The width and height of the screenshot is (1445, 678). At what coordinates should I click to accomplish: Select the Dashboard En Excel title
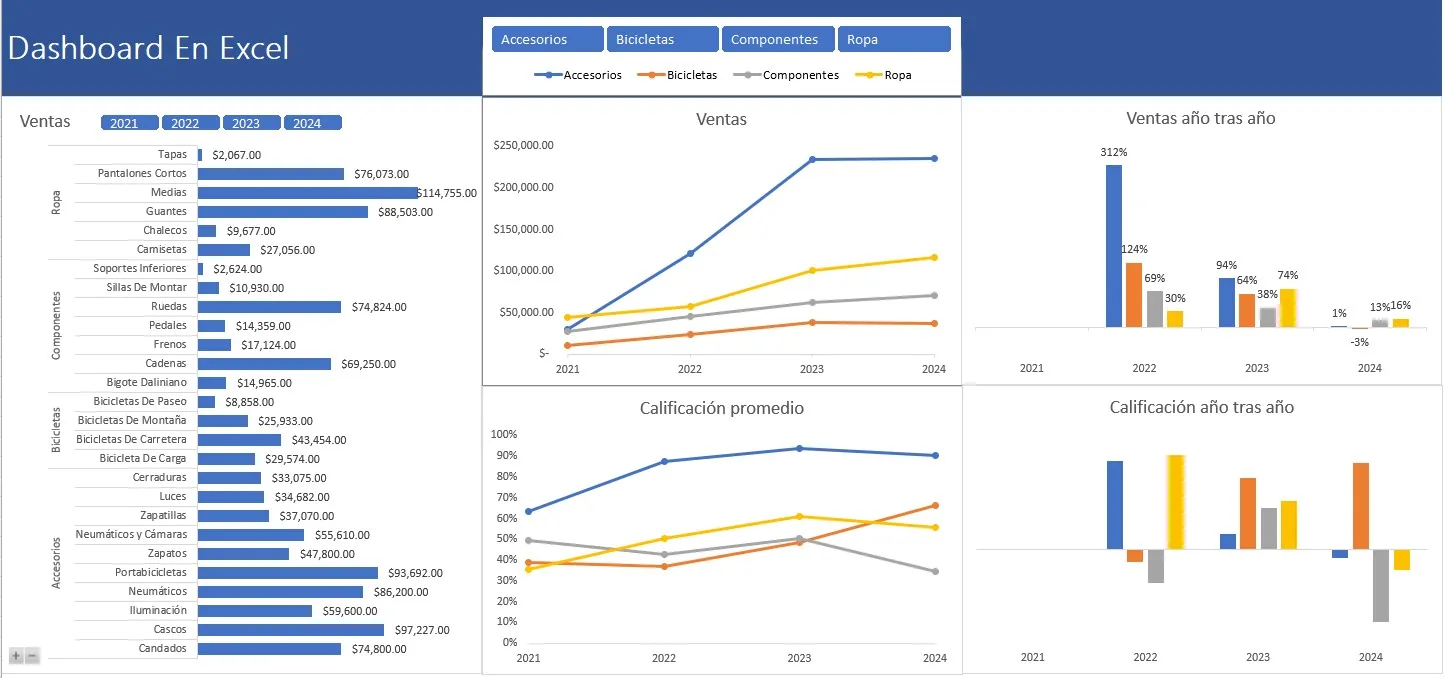tap(148, 48)
